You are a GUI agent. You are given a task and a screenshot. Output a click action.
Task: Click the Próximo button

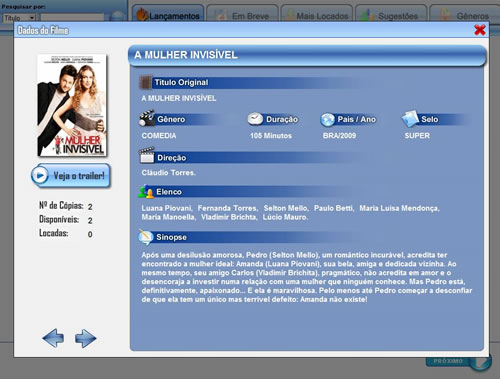tap(448, 361)
